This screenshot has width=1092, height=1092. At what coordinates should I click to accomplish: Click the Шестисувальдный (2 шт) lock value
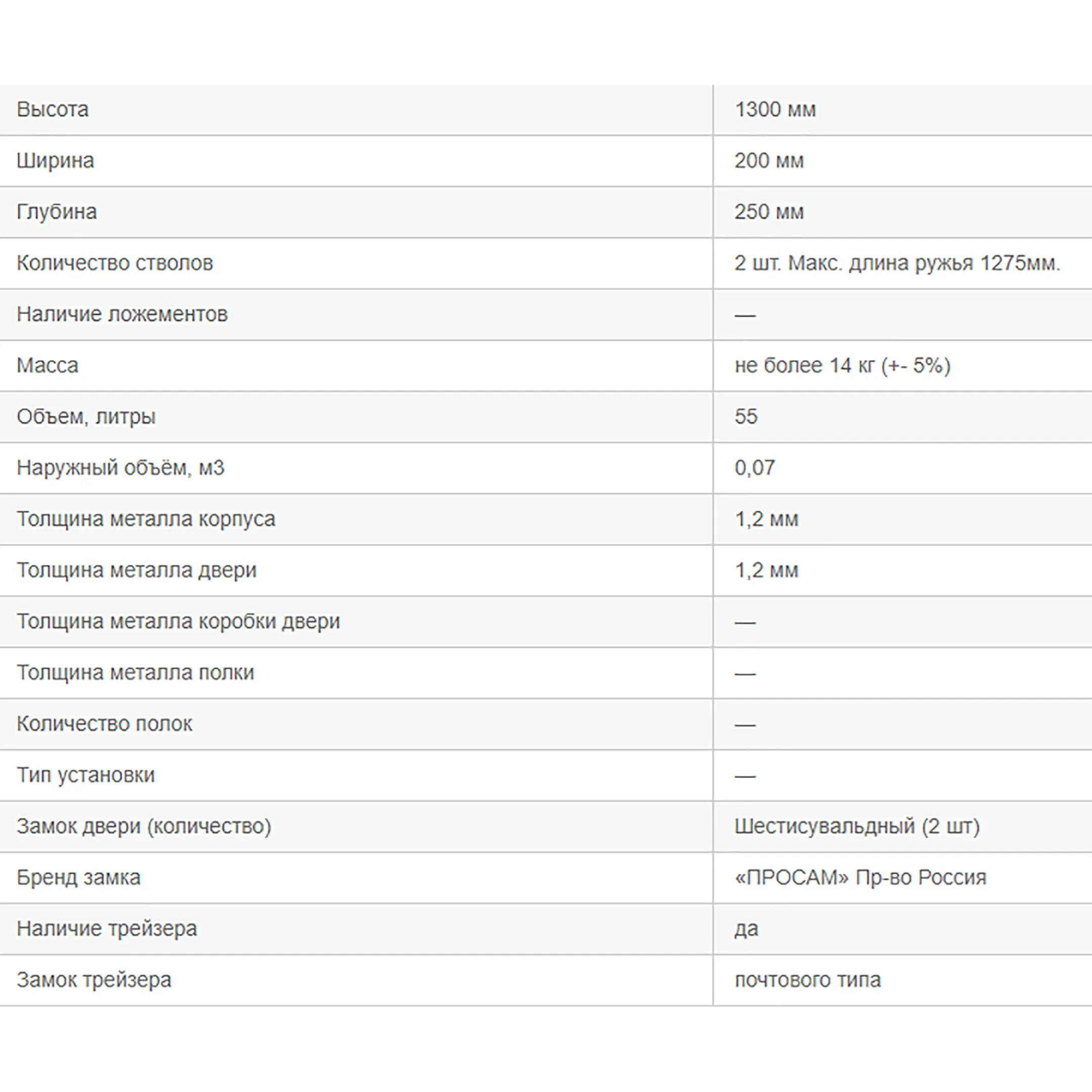(857, 827)
